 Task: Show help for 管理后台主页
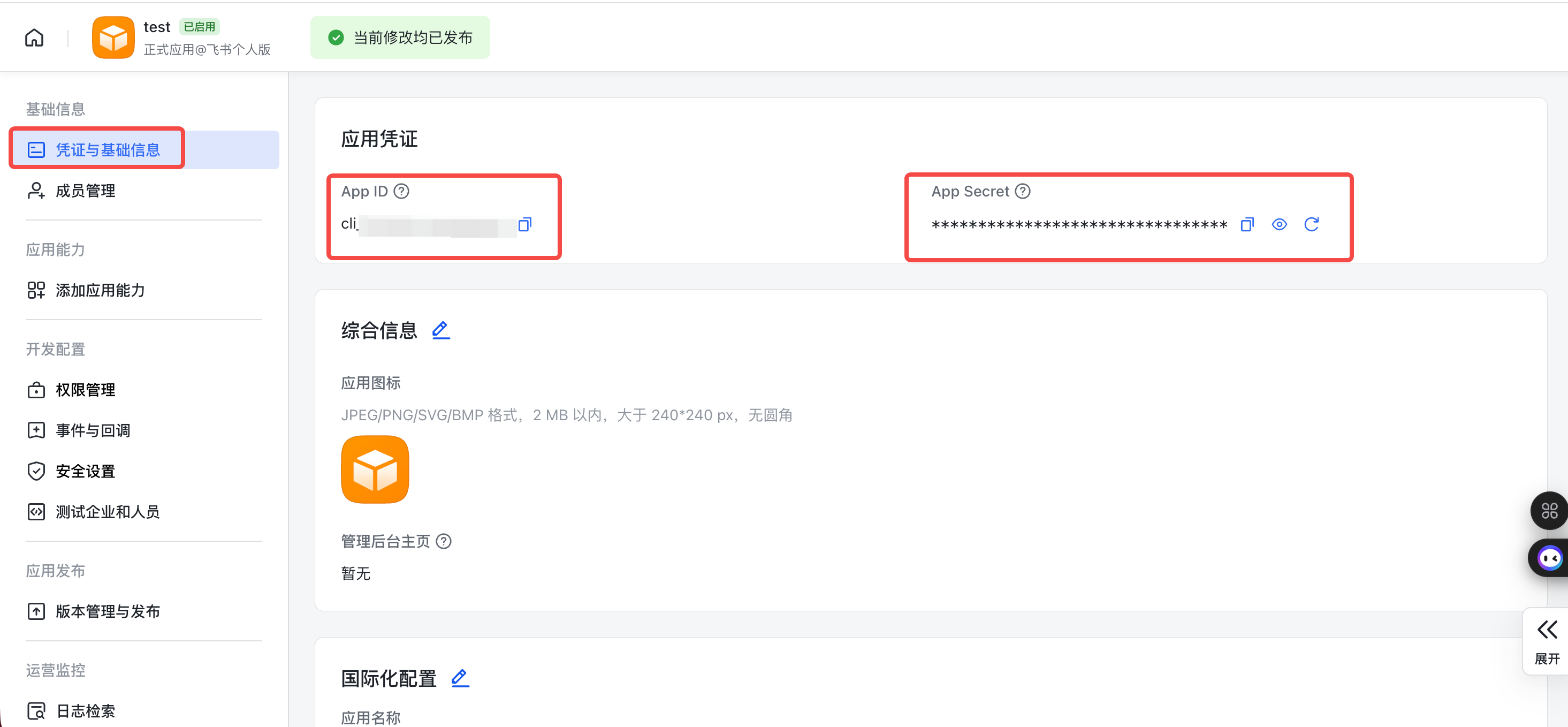point(444,541)
